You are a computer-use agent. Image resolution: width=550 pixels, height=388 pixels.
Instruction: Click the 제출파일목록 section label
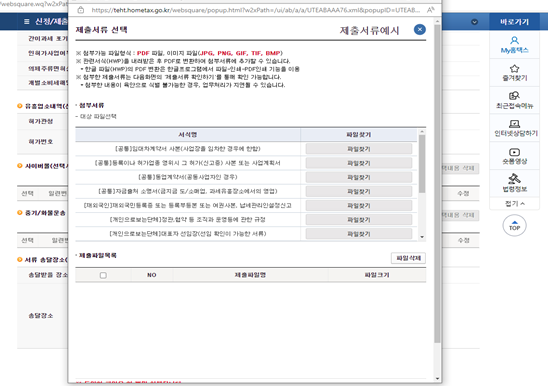98,255
